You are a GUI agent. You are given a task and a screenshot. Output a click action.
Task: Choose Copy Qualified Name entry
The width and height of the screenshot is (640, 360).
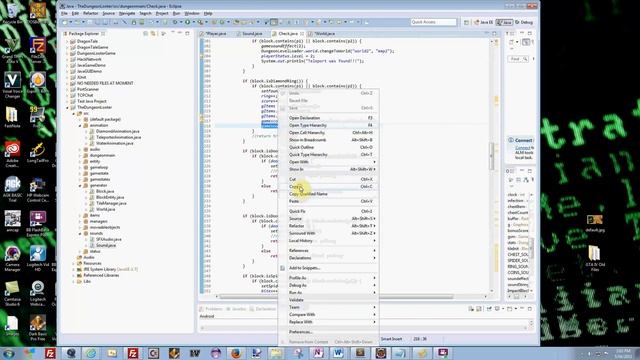[329, 194]
